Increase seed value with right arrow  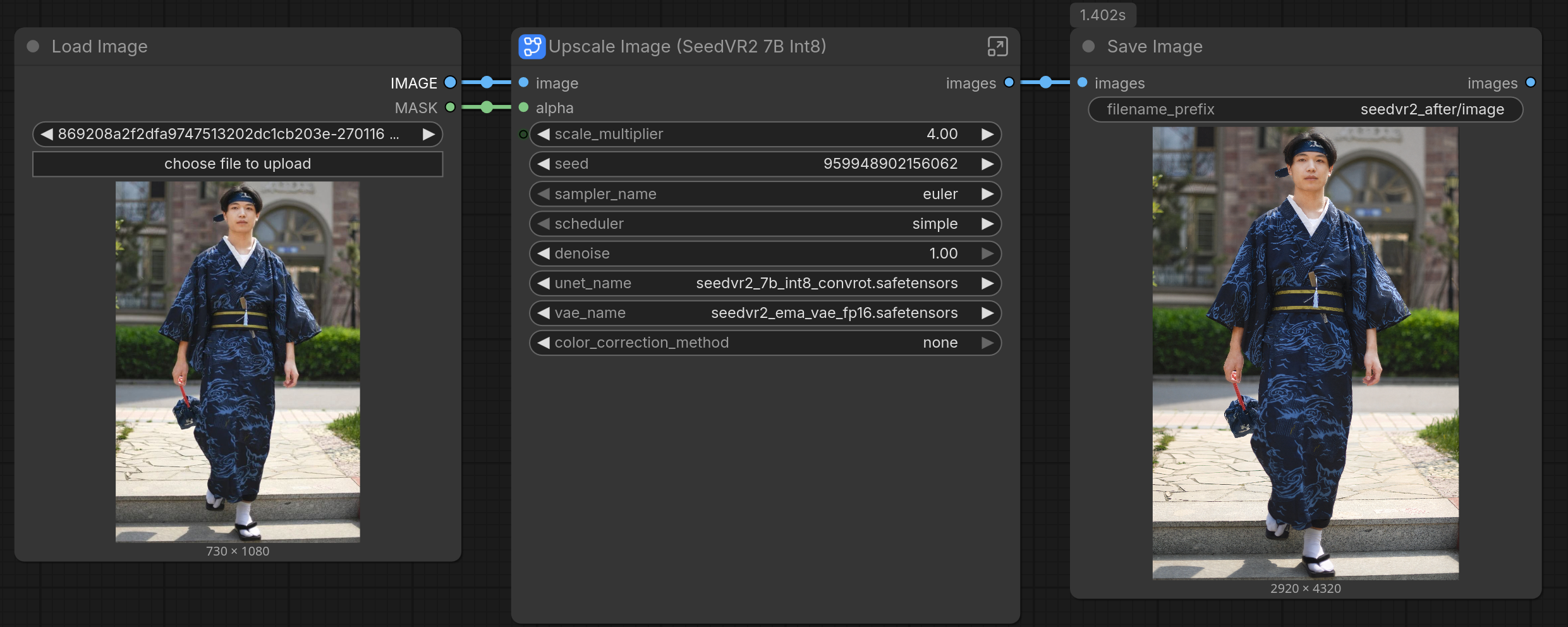(x=987, y=164)
